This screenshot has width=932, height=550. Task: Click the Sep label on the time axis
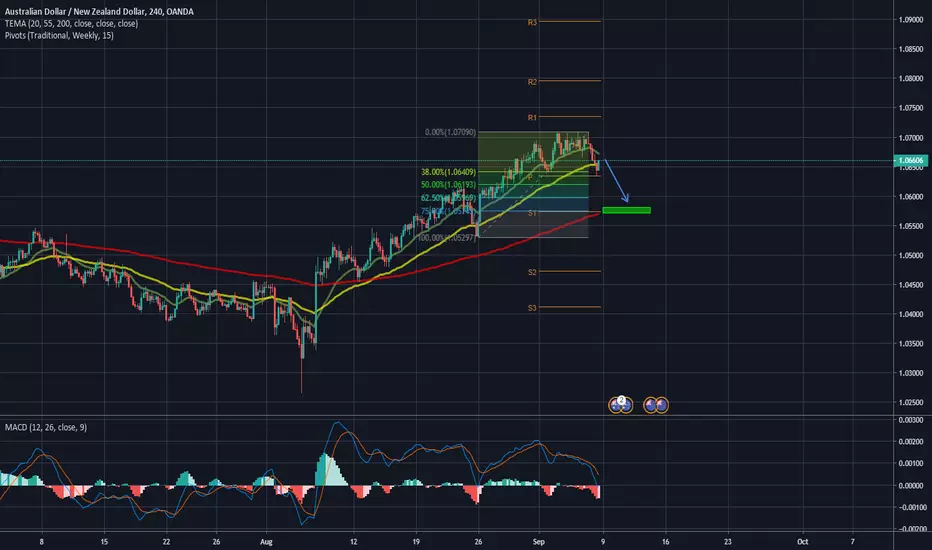[539, 542]
